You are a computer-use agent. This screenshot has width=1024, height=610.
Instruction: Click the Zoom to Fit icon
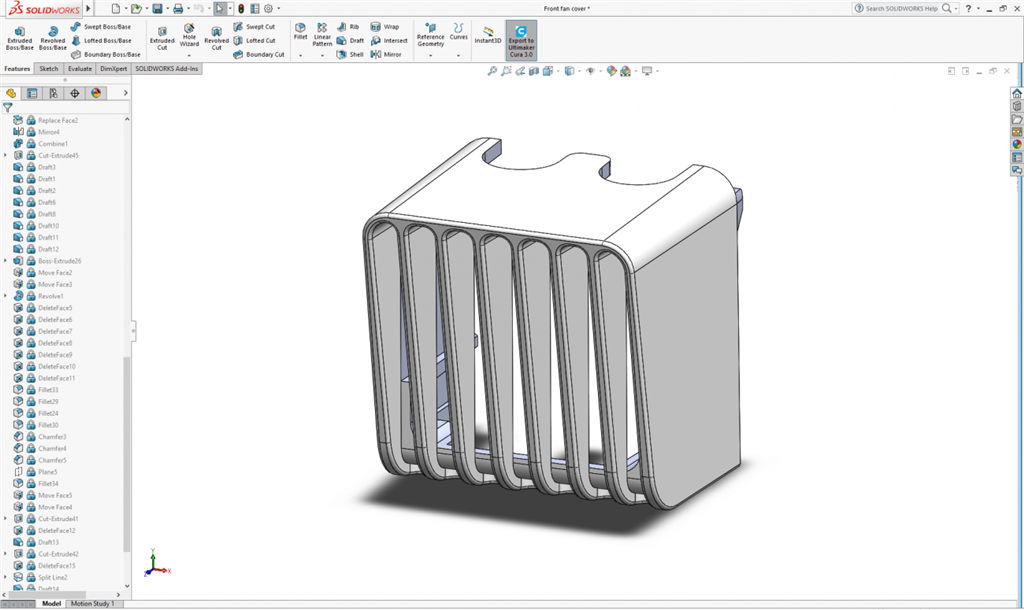pyautogui.click(x=491, y=71)
